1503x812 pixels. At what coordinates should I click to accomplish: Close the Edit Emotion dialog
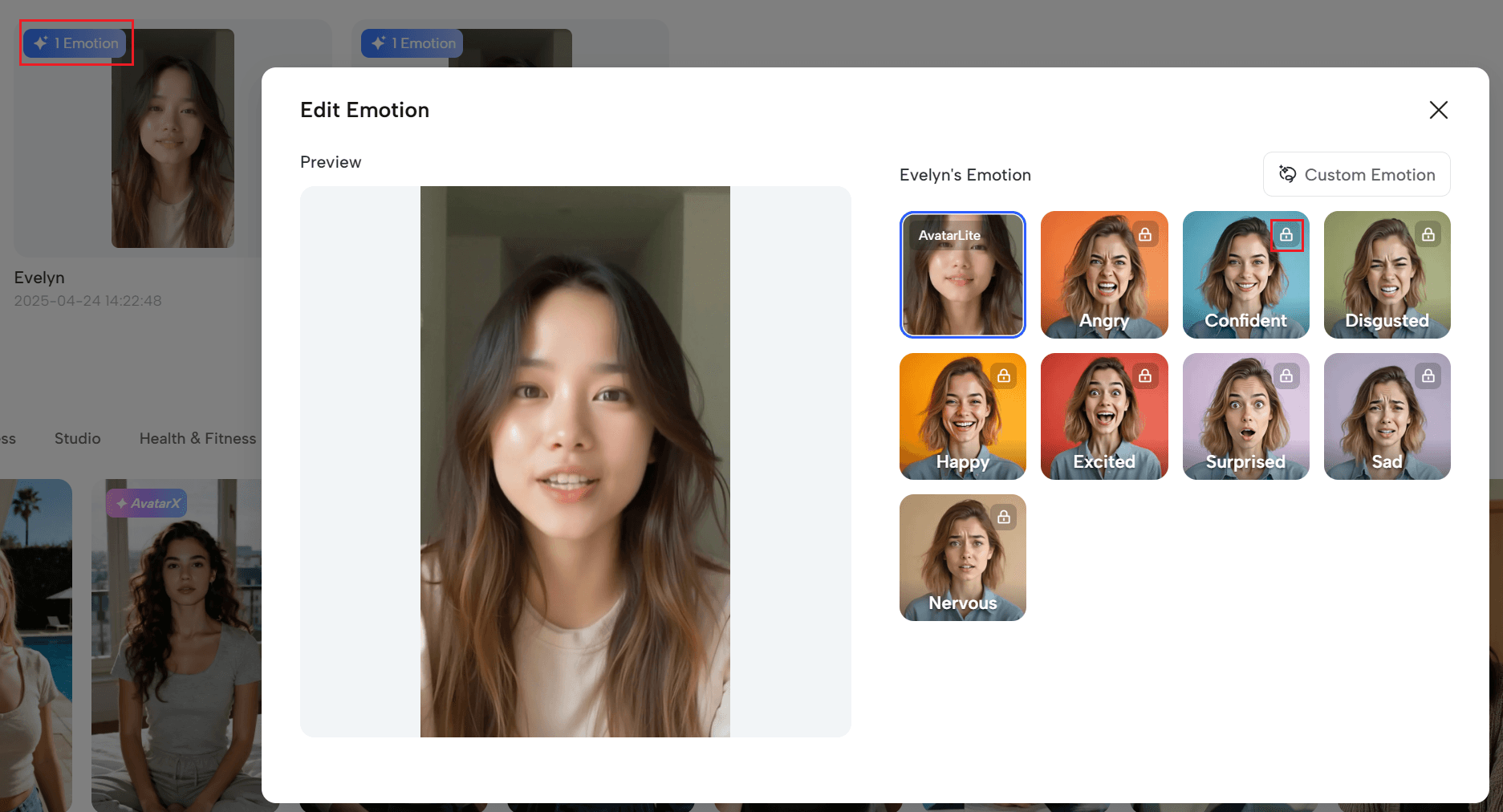click(x=1438, y=110)
